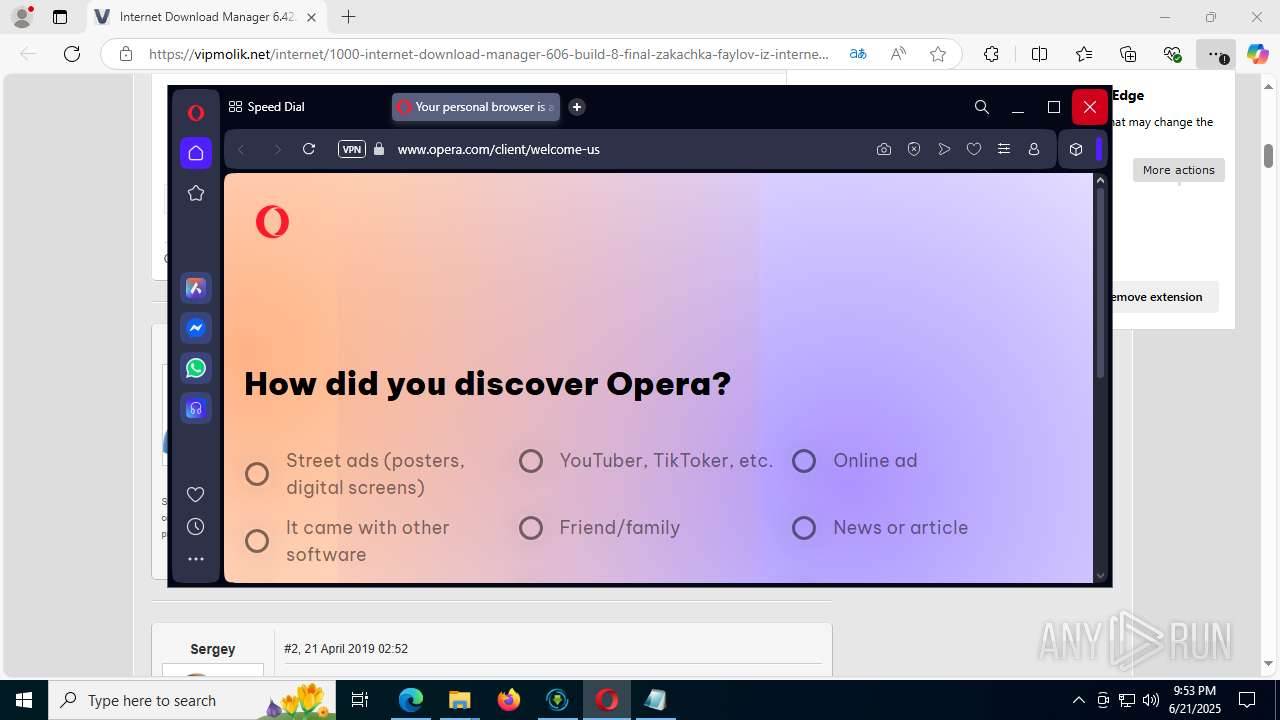This screenshot has height=720, width=1280.
Task: Select 'Your personal browser is' Opera tab
Action: point(476,107)
